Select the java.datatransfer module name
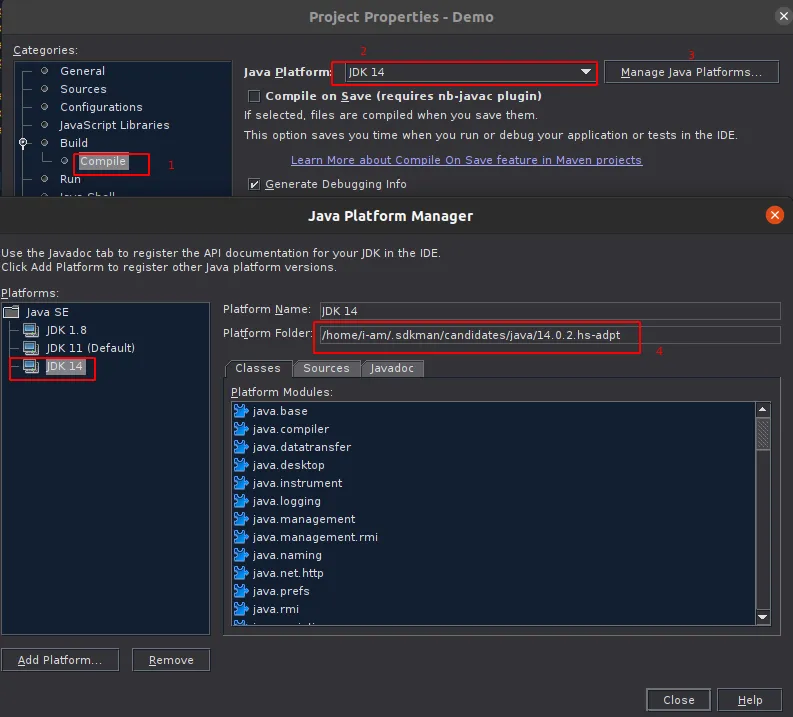The height and width of the screenshot is (717, 793). 301,447
